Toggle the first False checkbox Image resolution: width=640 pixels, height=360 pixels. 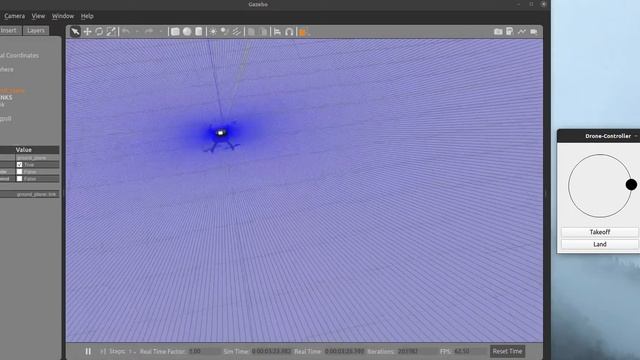19,172
